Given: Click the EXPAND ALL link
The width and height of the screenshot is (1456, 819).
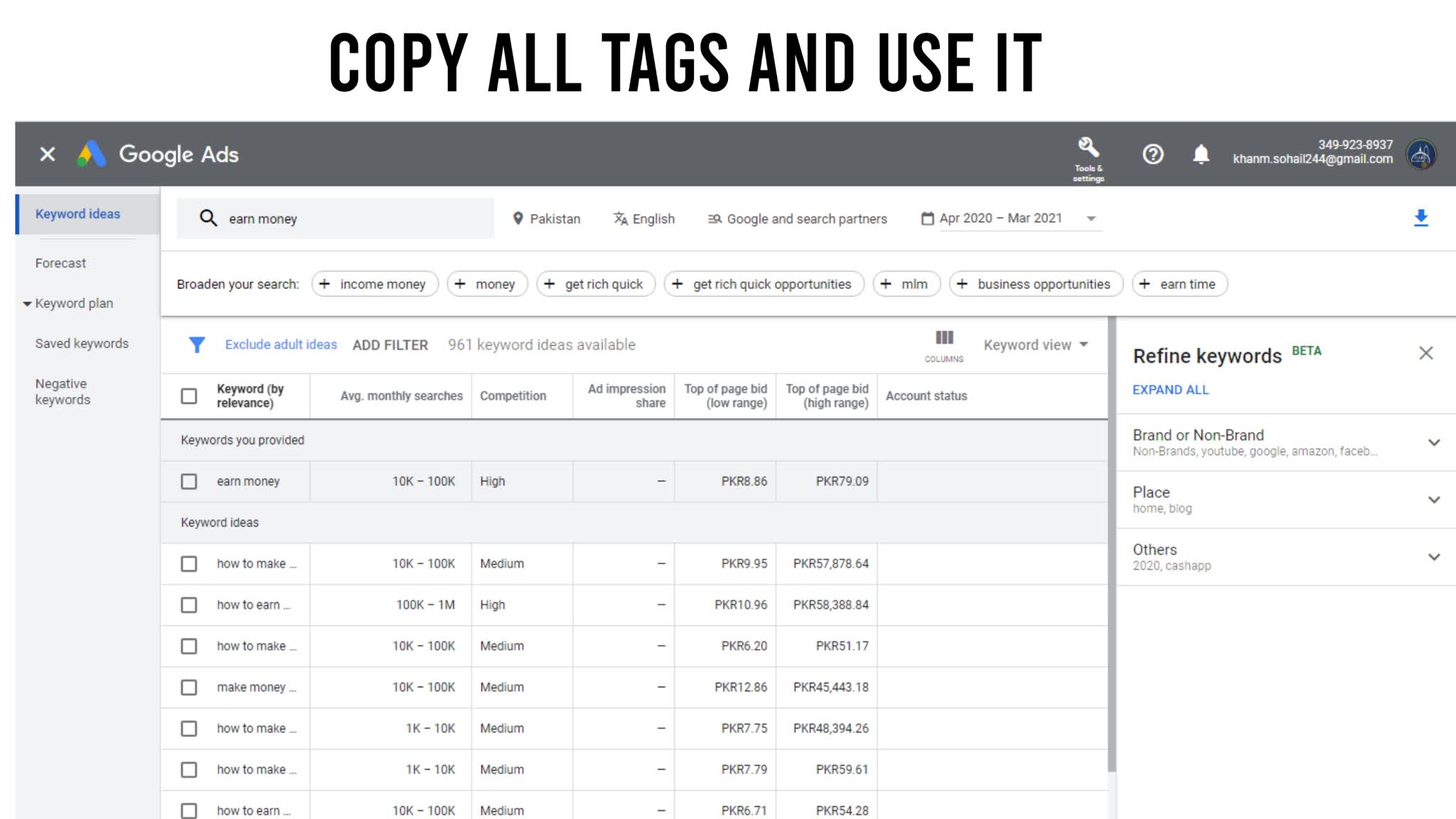Looking at the screenshot, I should [x=1170, y=390].
